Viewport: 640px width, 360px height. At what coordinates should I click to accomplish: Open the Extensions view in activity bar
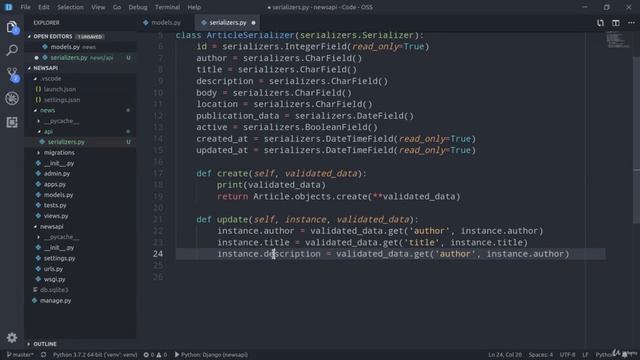tap(12, 122)
